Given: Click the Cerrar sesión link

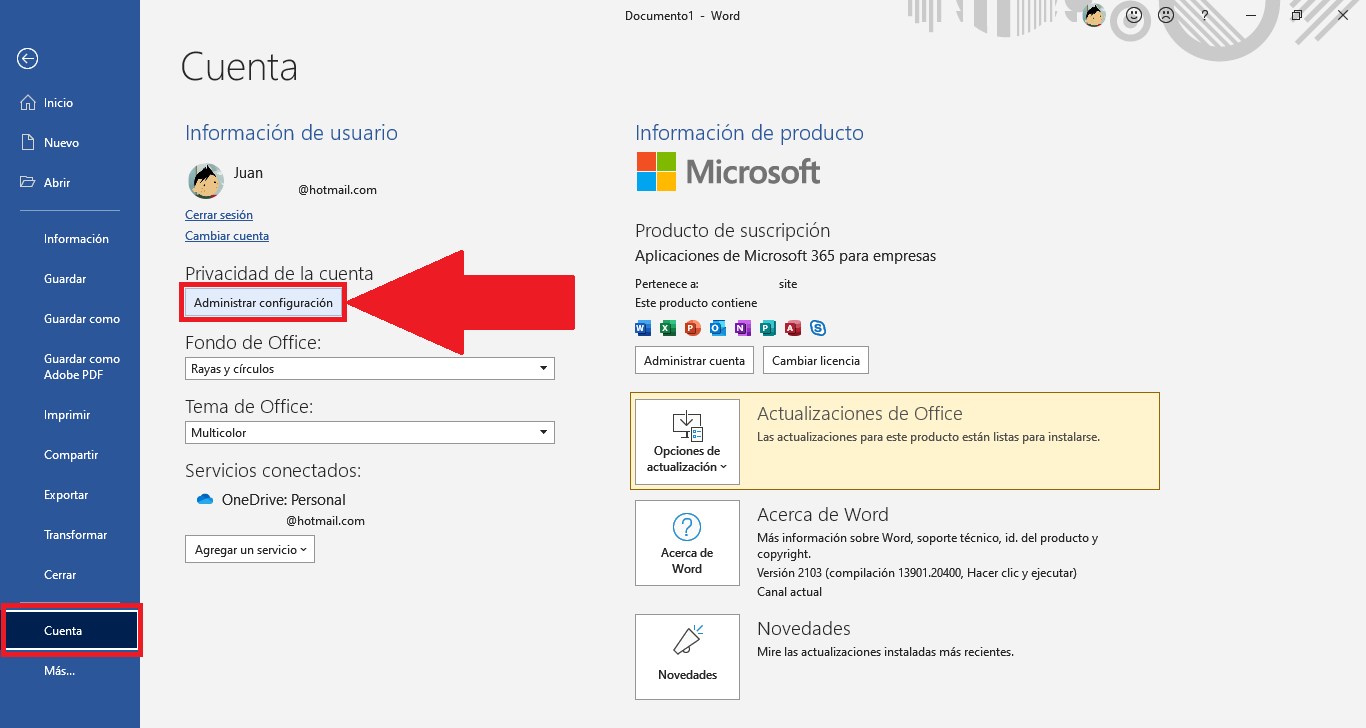Looking at the screenshot, I should tap(219, 215).
